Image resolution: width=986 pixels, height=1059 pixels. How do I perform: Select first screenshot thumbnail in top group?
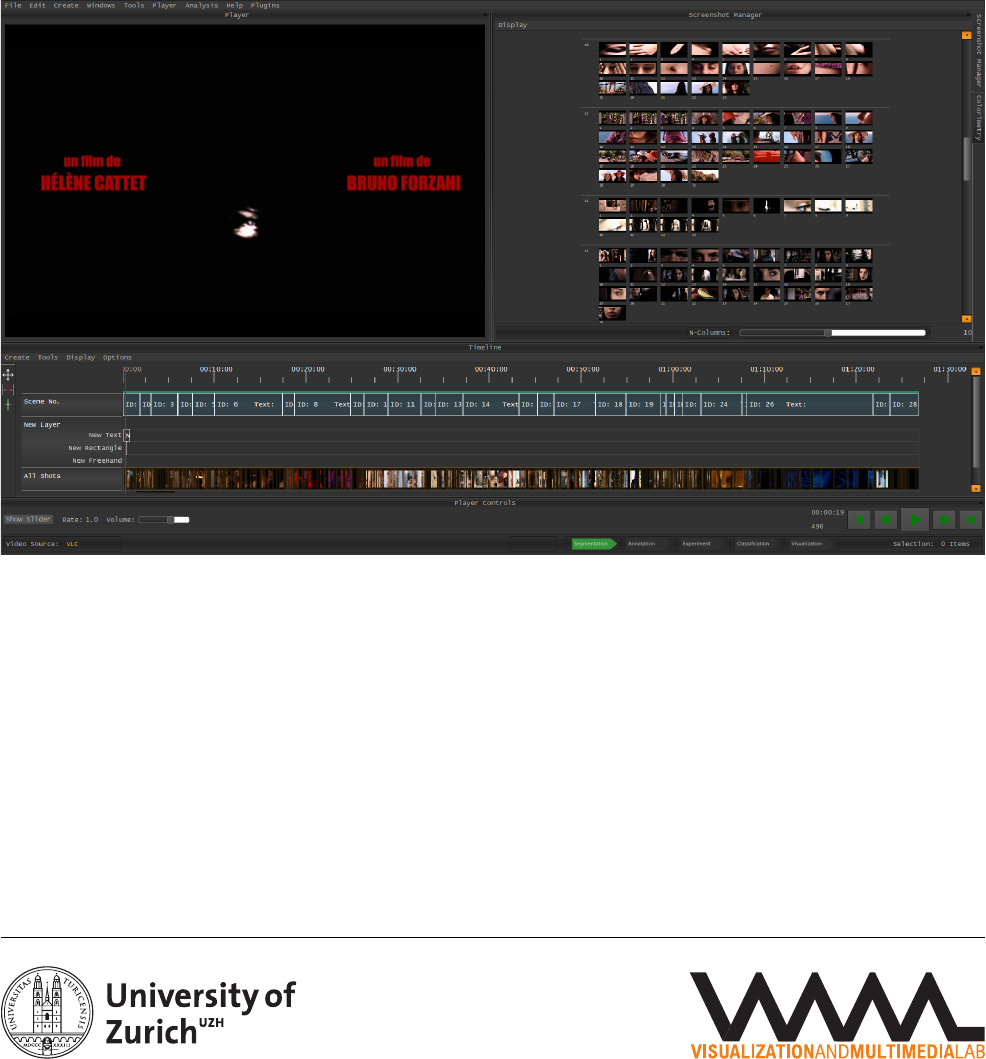613,49
